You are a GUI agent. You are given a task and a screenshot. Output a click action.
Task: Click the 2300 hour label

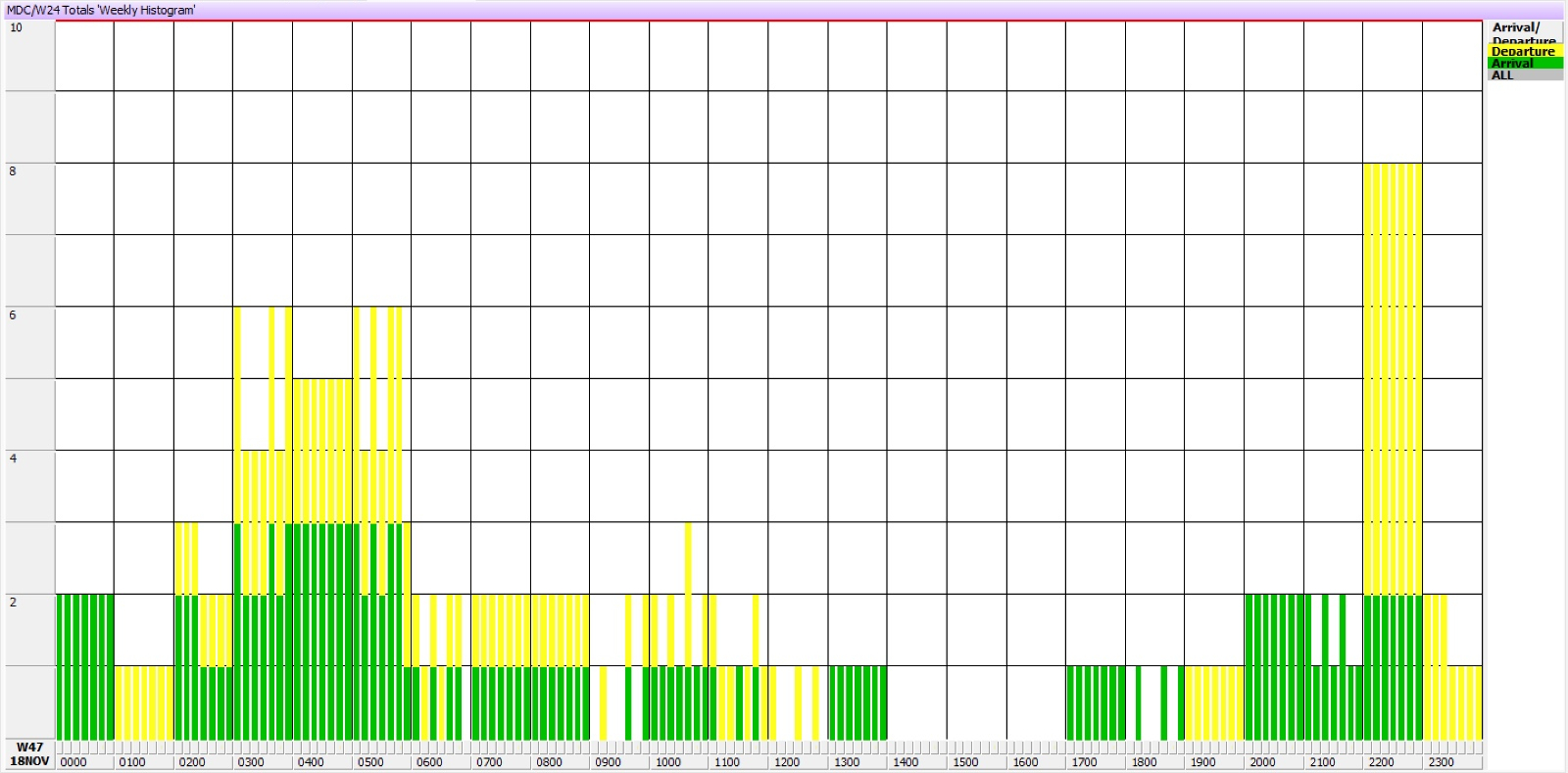pyautogui.click(x=1441, y=762)
